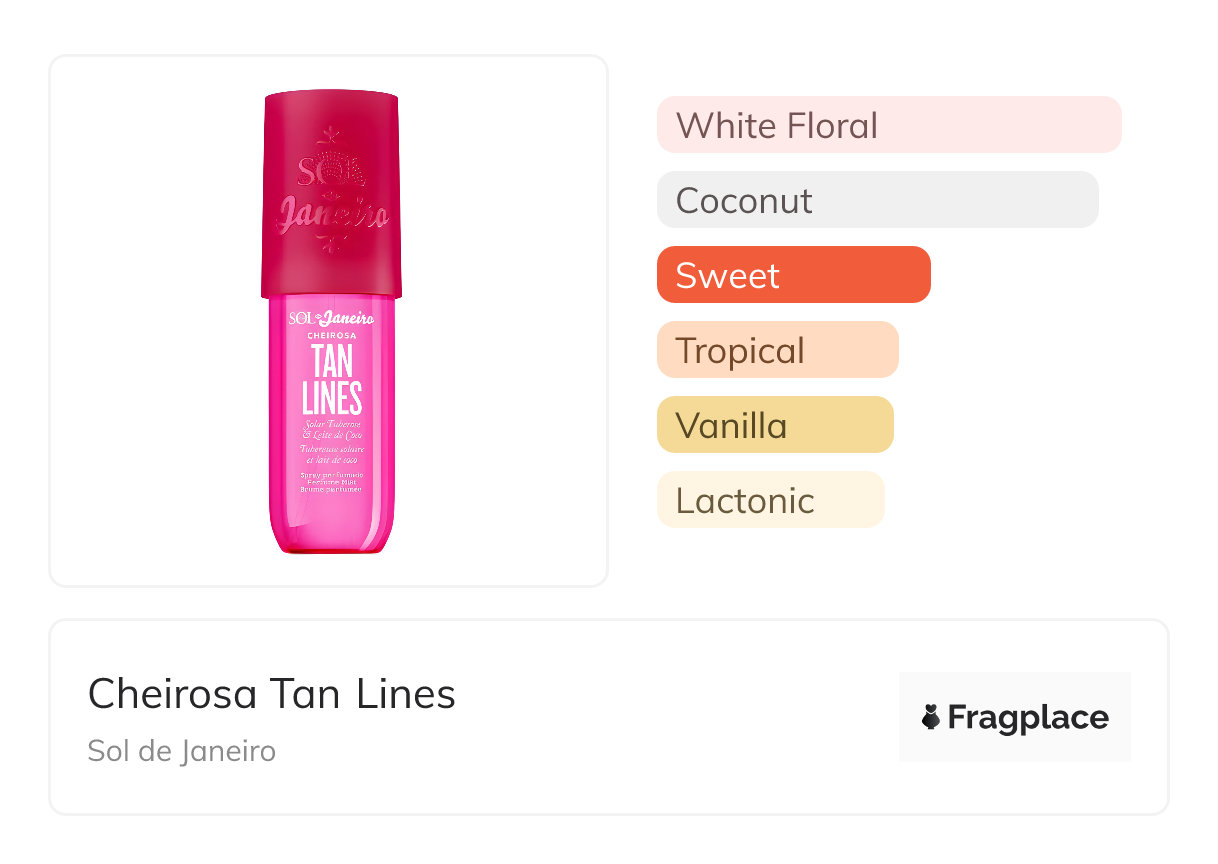1218x864 pixels.
Task: Click the Sol de Janeiro brand name
Action: pos(181,751)
